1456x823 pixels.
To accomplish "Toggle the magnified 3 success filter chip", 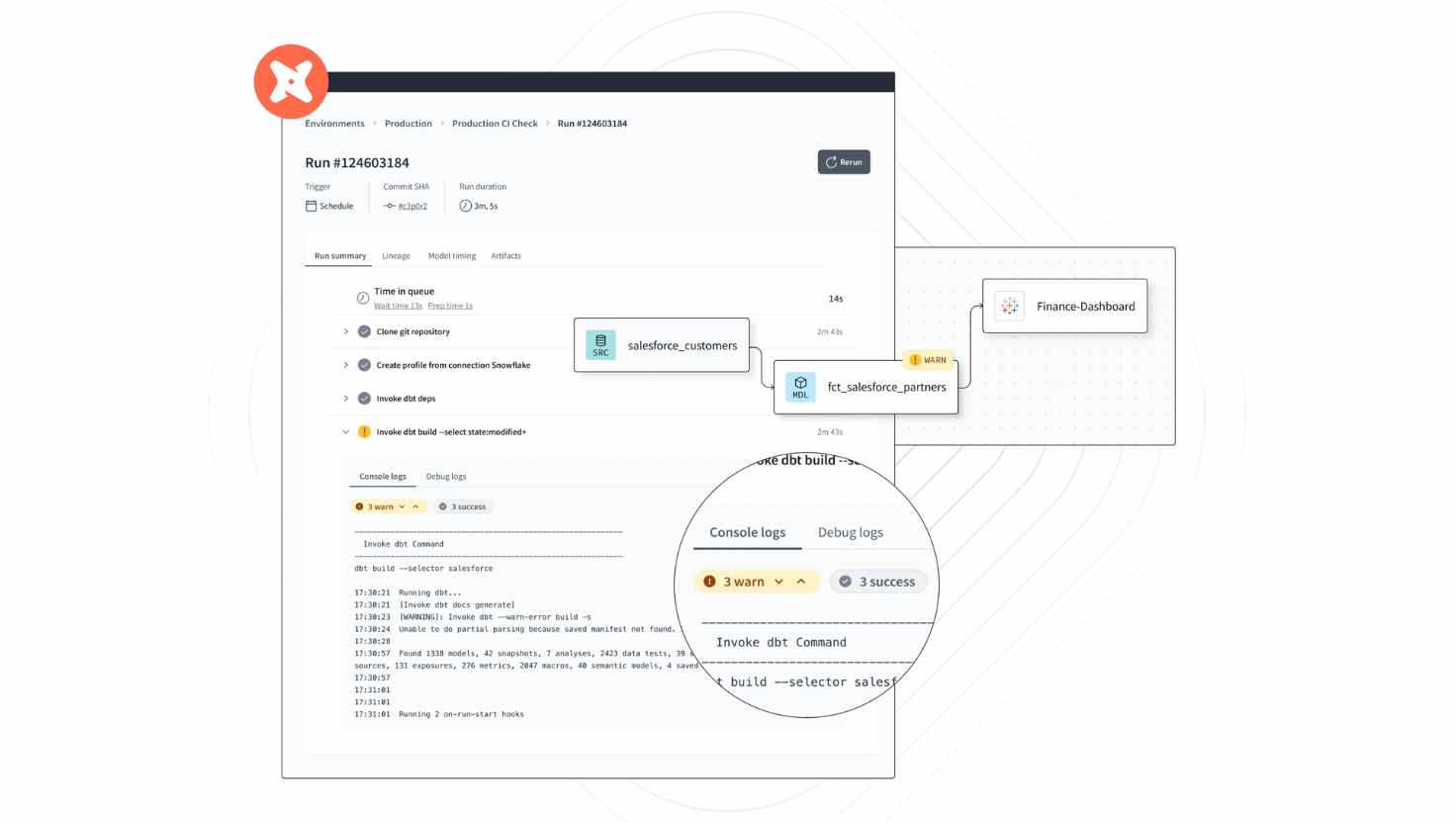I will [877, 582].
